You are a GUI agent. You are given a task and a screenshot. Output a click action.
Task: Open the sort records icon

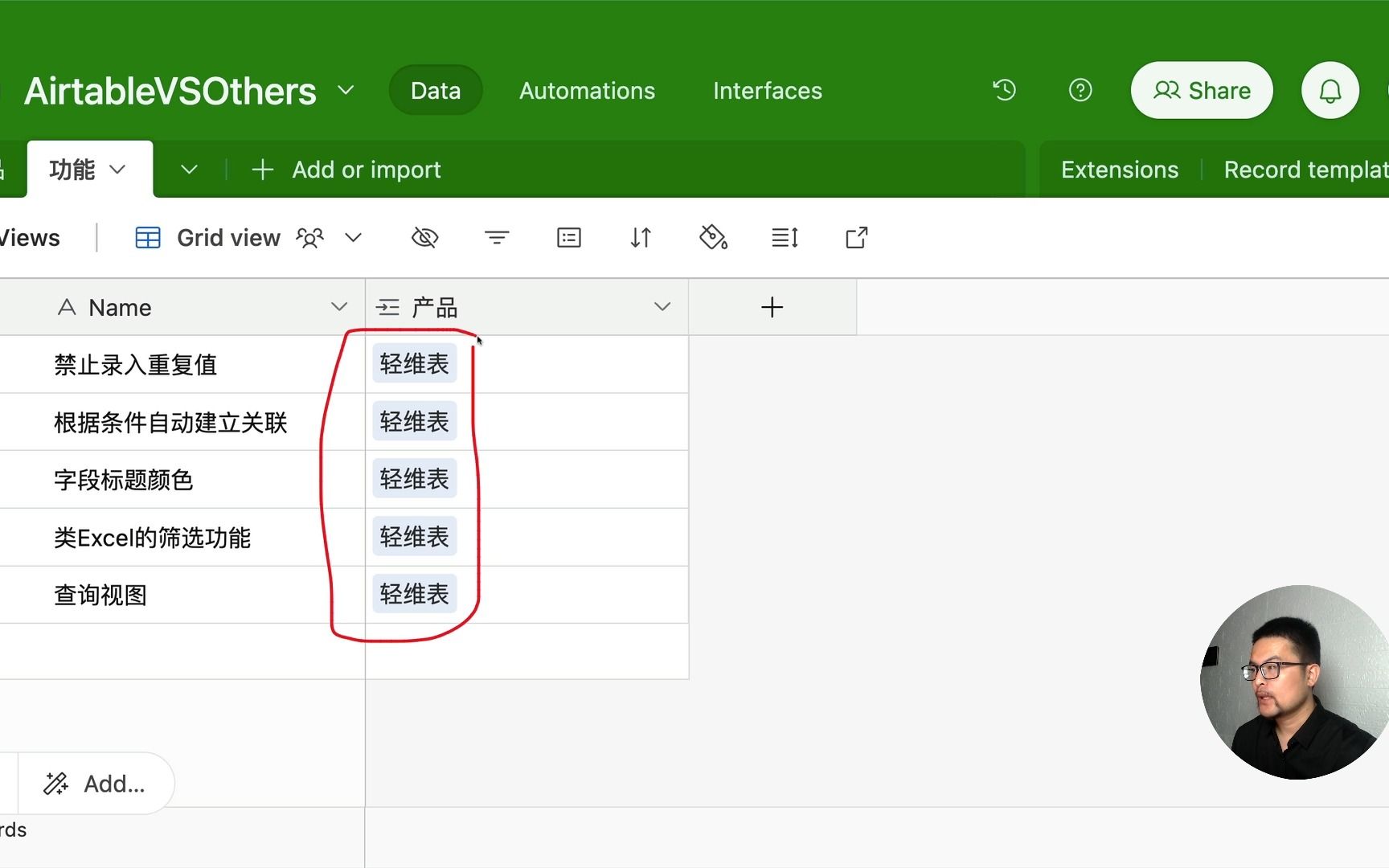coord(641,237)
